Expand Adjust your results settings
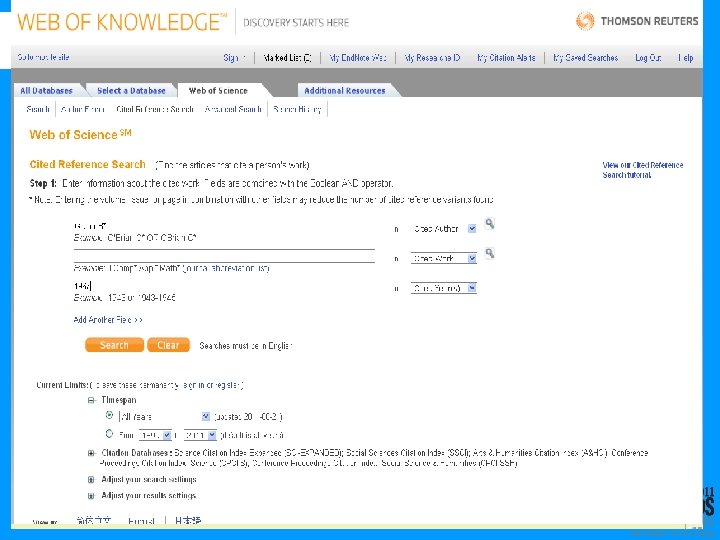 91,496
